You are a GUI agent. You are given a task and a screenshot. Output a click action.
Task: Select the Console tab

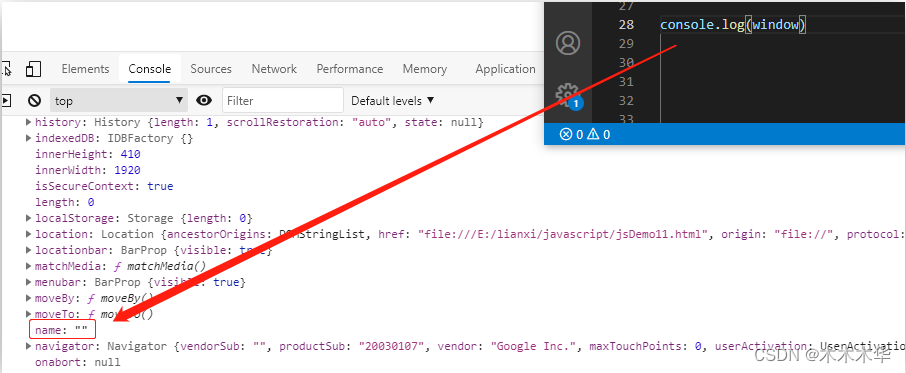tap(150, 69)
